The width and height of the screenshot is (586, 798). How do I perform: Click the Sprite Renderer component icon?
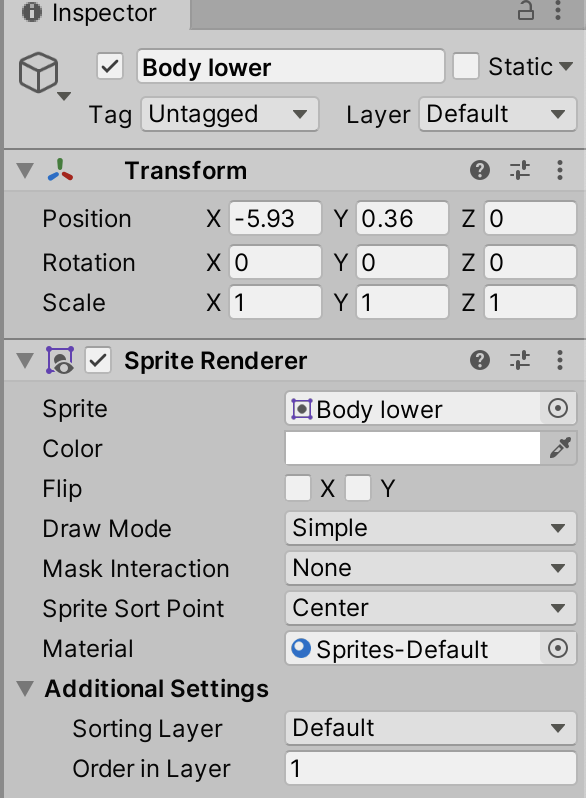click(60, 360)
